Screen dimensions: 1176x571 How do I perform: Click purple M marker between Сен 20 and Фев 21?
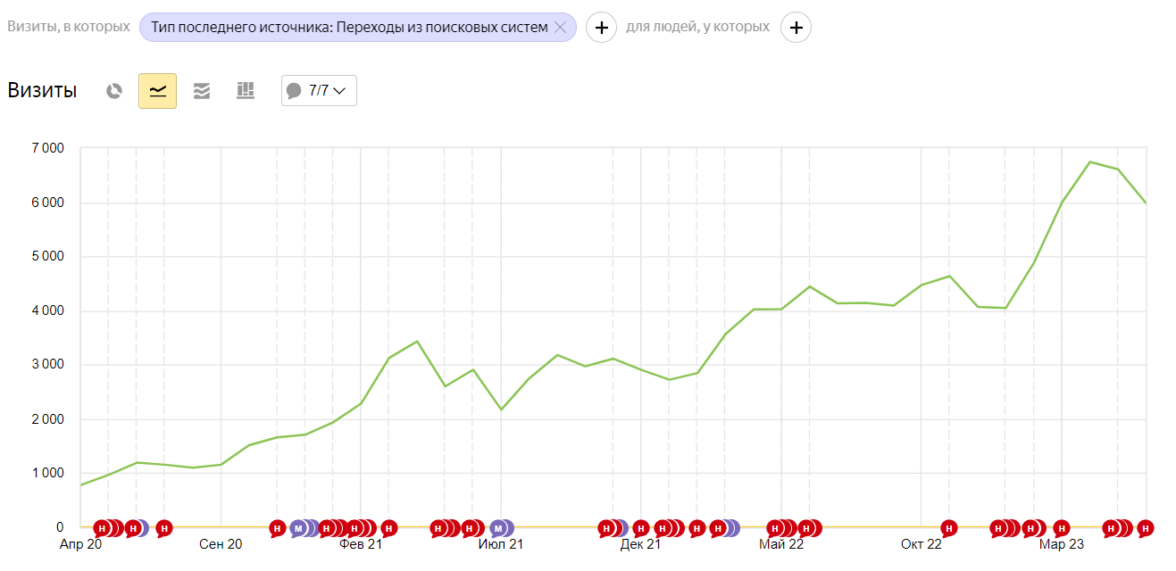298,528
